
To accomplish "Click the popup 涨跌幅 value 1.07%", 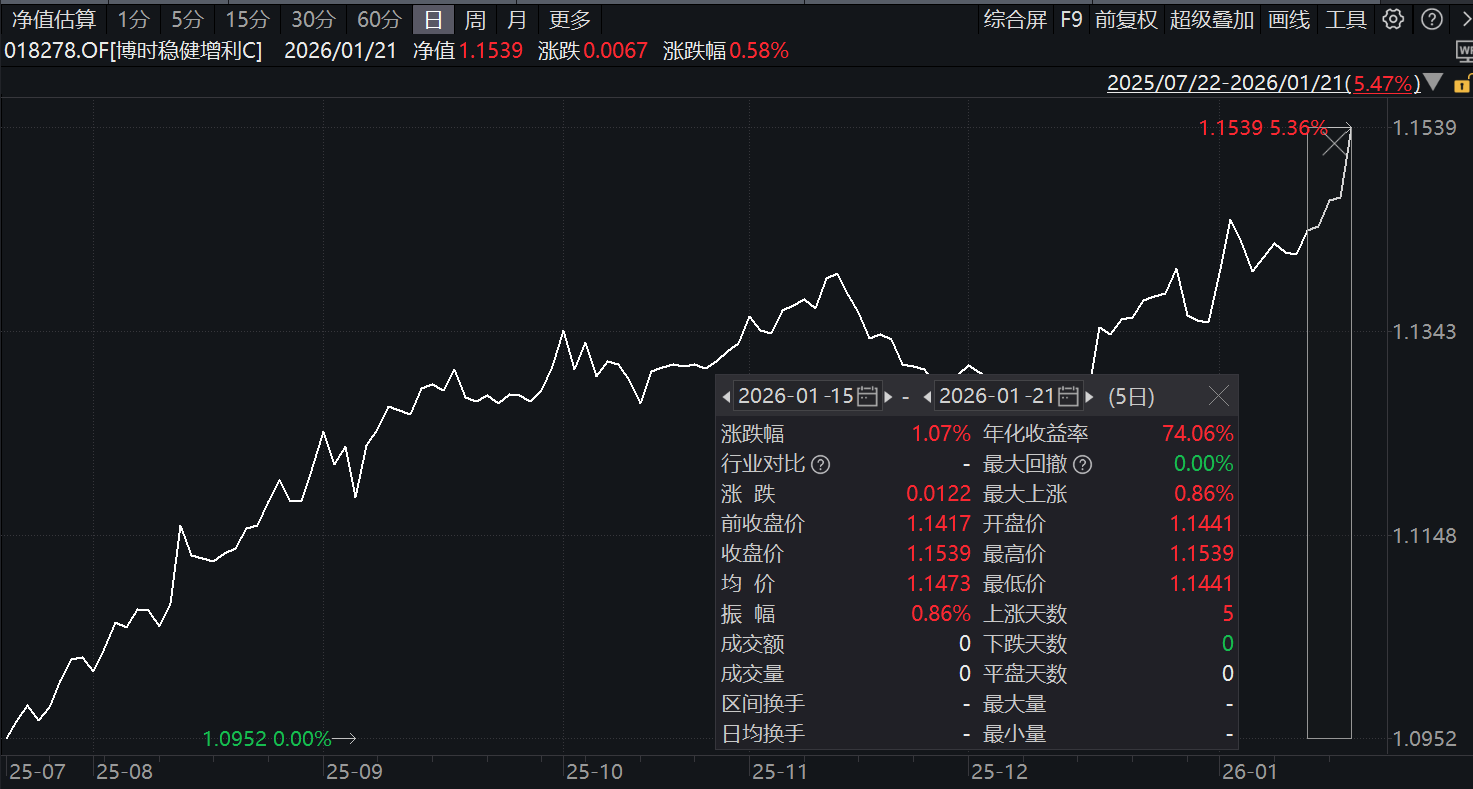I will click(941, 434).
